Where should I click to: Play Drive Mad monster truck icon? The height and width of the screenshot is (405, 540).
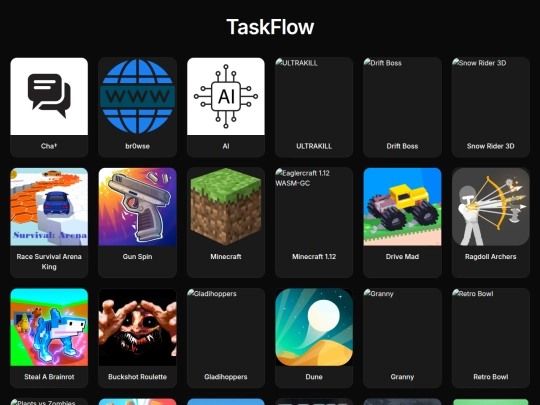click(402, 207)
